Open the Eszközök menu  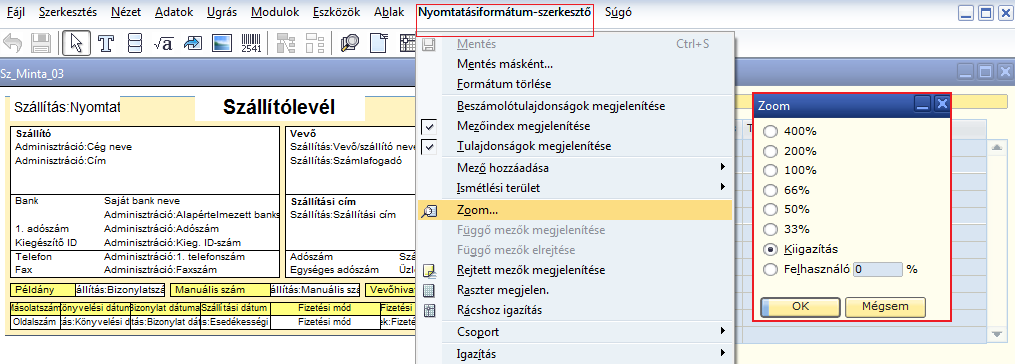[337, 12]
